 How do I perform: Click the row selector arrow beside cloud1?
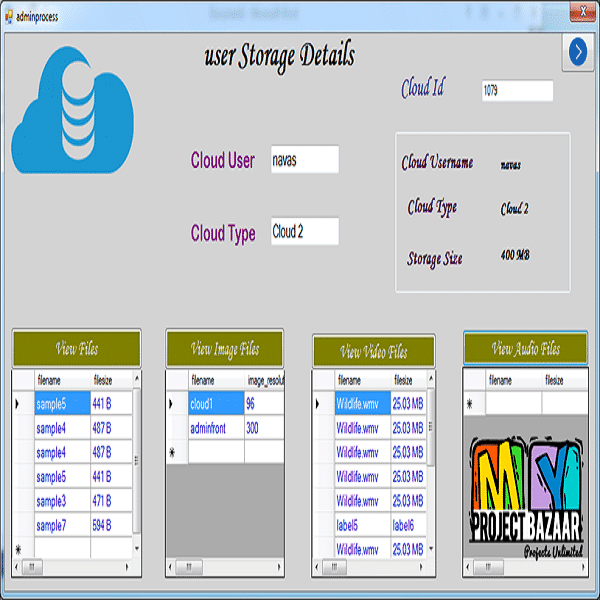[x=176, y=404]
